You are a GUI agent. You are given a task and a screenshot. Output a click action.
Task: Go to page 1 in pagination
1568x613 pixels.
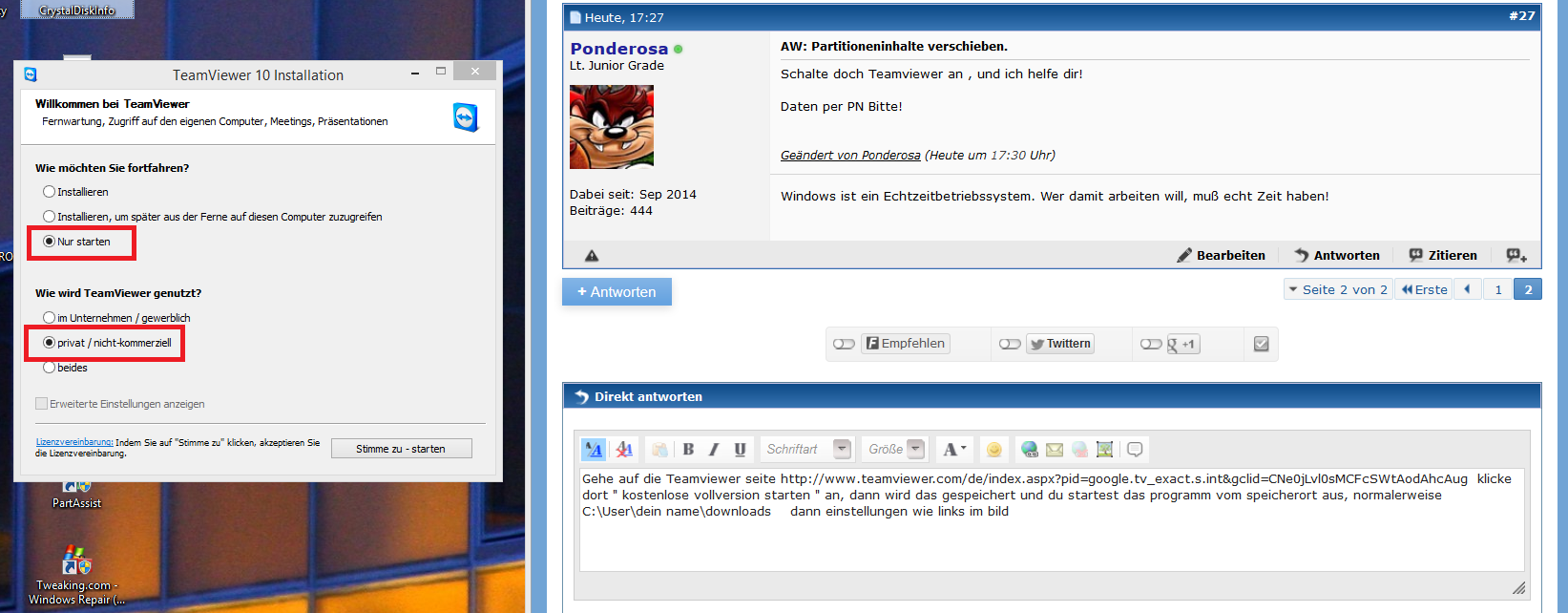1498,289
